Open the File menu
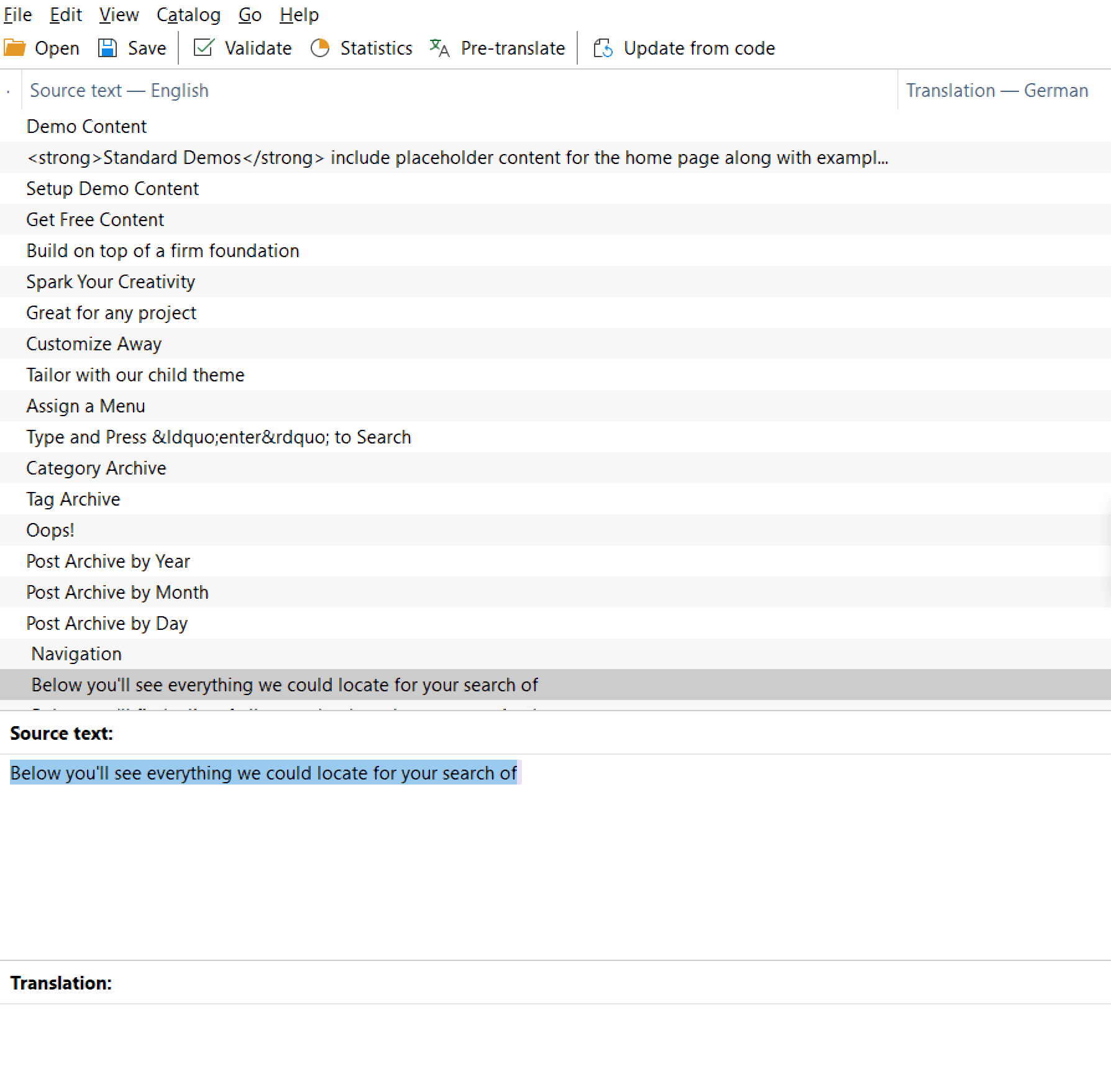Viewport: 1111px width, 1092px height. (x=17, y=14)
